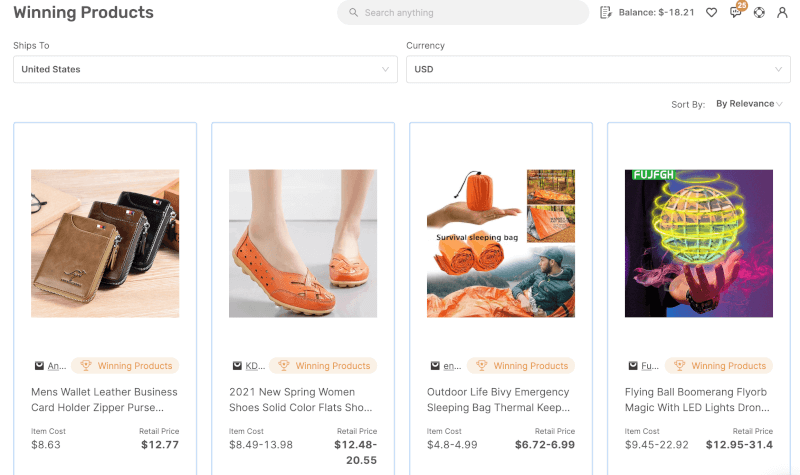Click the trophy icon on Women Shoes badge

284,365
